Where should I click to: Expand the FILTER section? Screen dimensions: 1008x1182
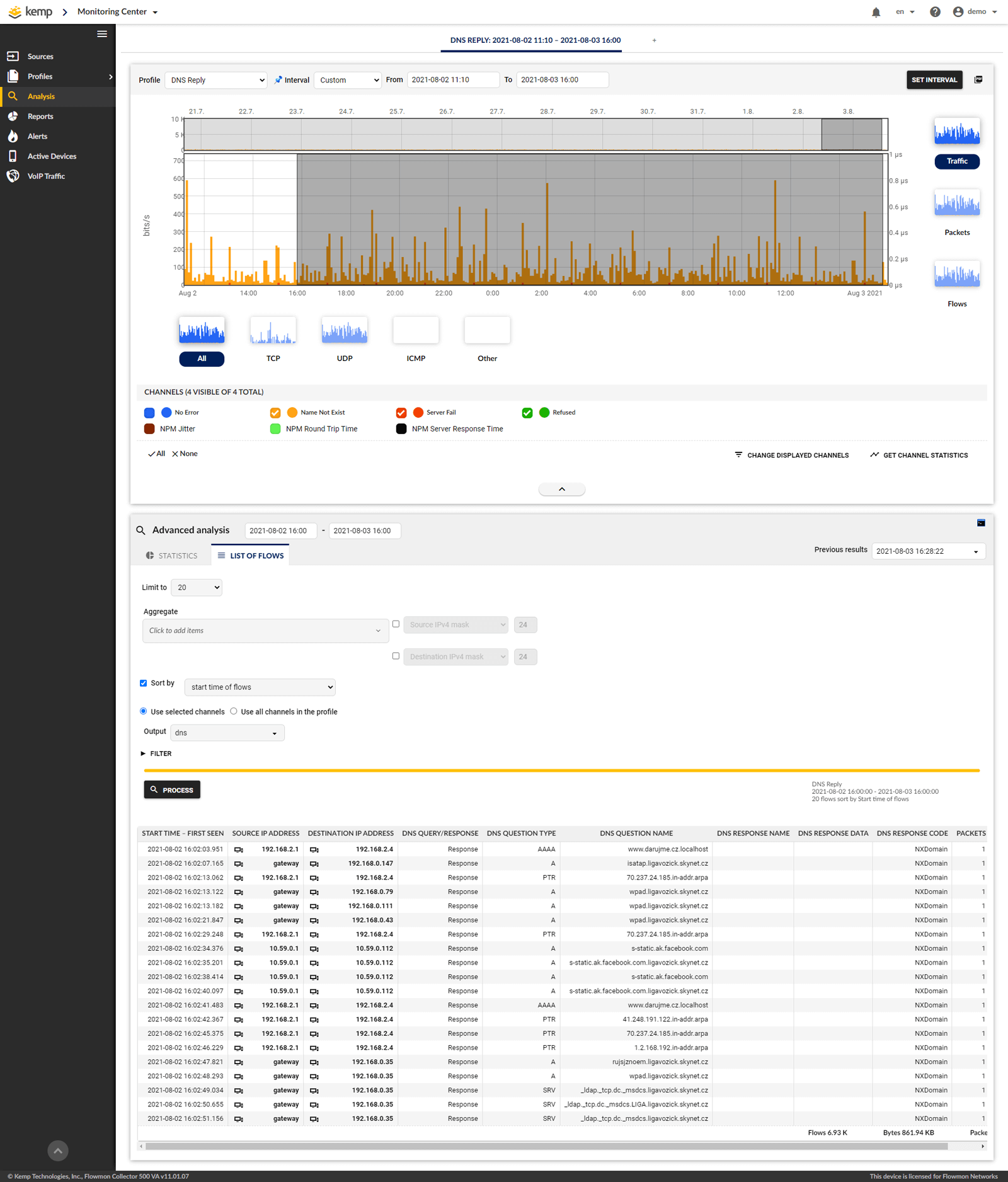157,754
